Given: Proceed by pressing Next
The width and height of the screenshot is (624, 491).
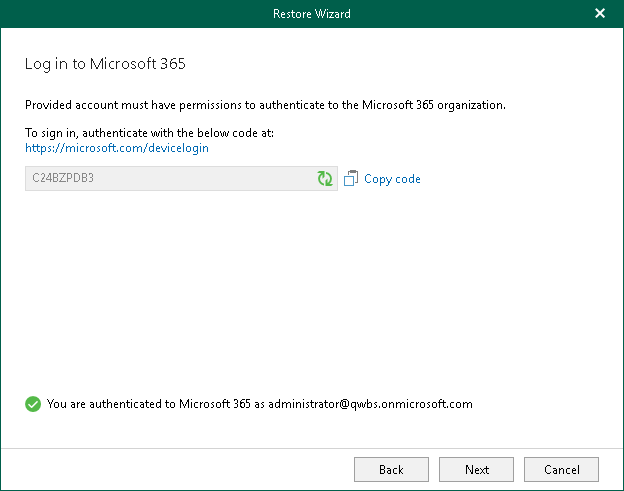Looking at the screenshot, I should coord(477,469).
